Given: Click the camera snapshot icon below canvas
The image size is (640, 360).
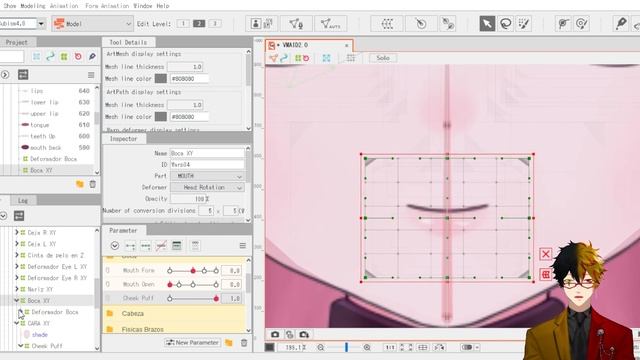Looking at the screenshot, I should point(275,335).
